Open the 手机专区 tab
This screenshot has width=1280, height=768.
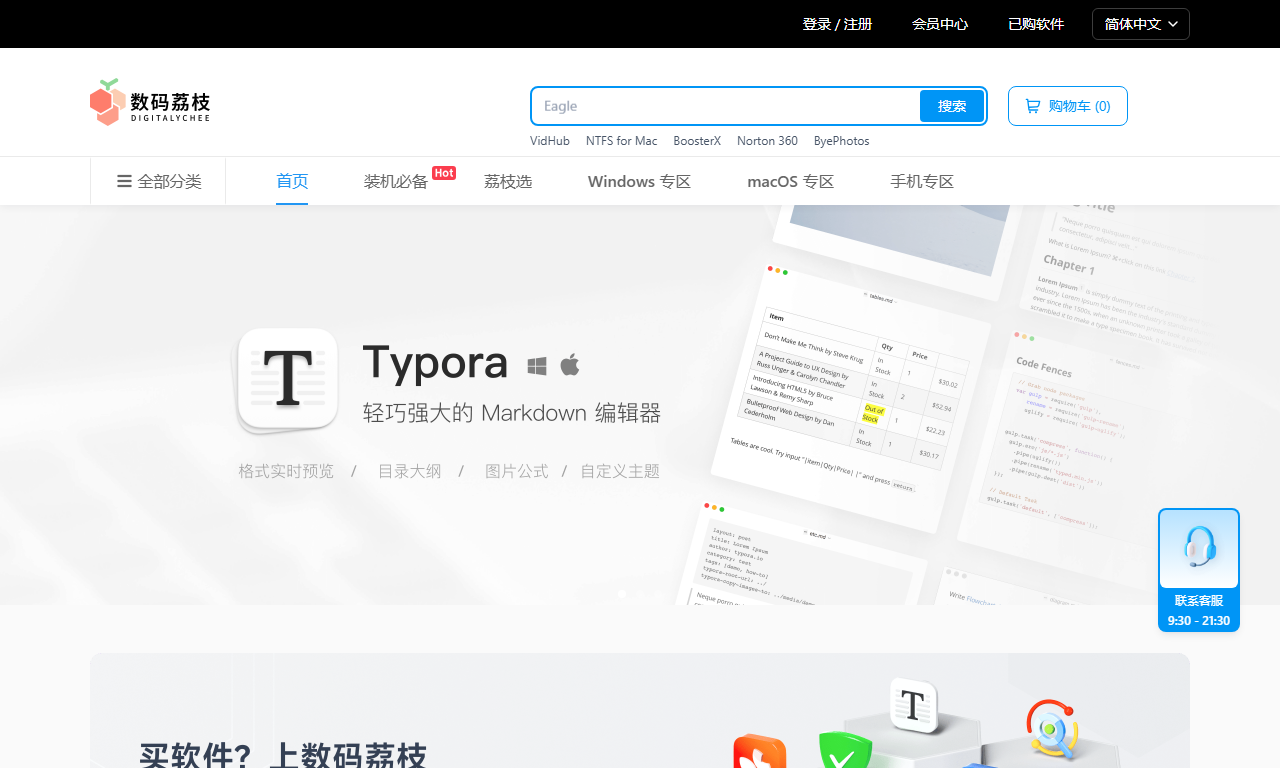pos(922,181)
